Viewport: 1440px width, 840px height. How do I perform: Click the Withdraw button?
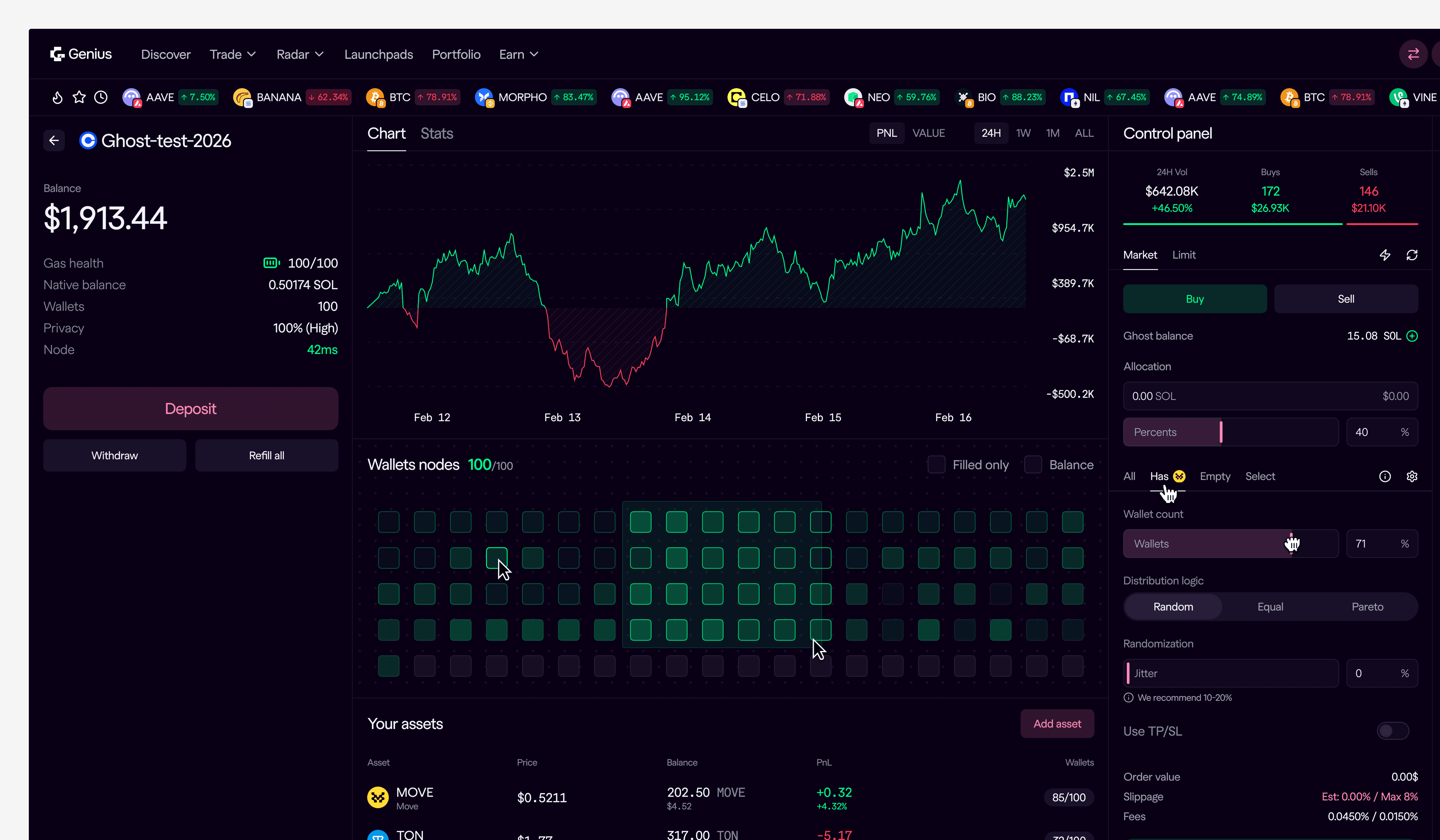click(114, 455)
